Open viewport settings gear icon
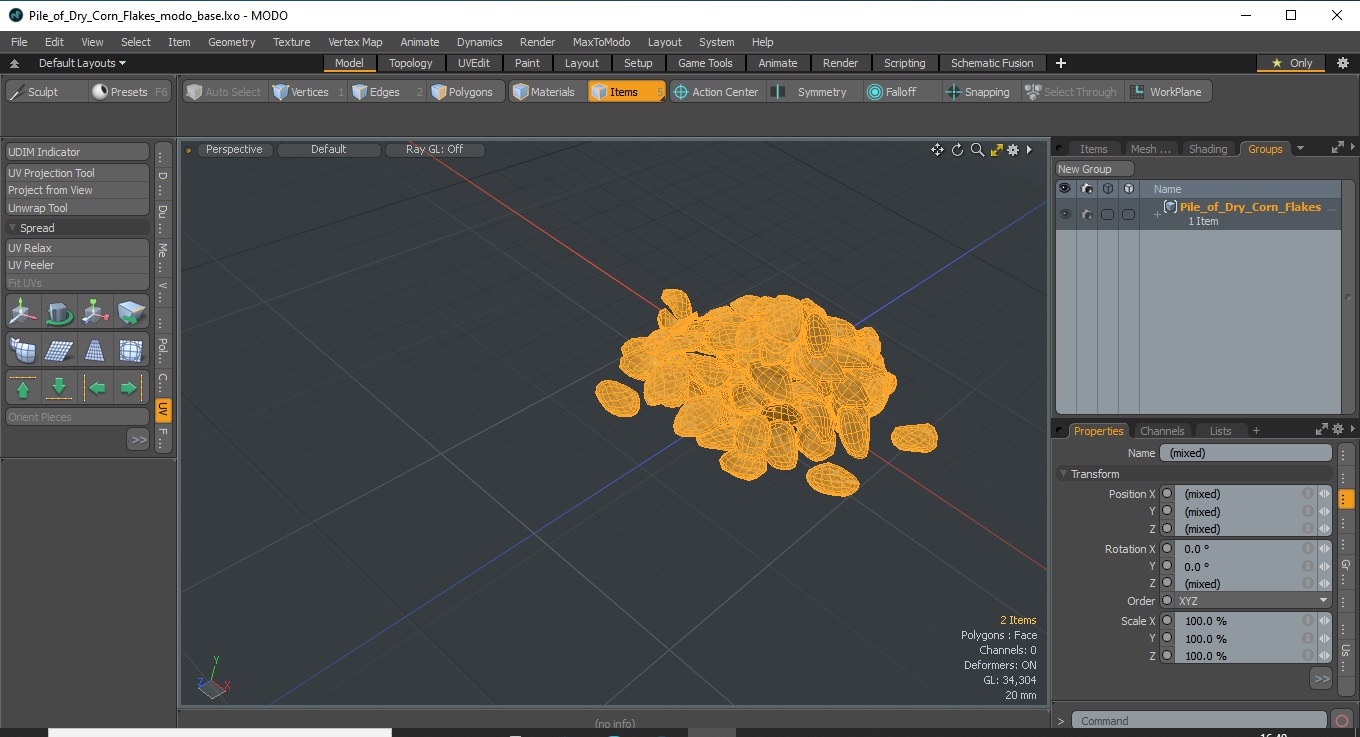 [x=1013, y=150]
